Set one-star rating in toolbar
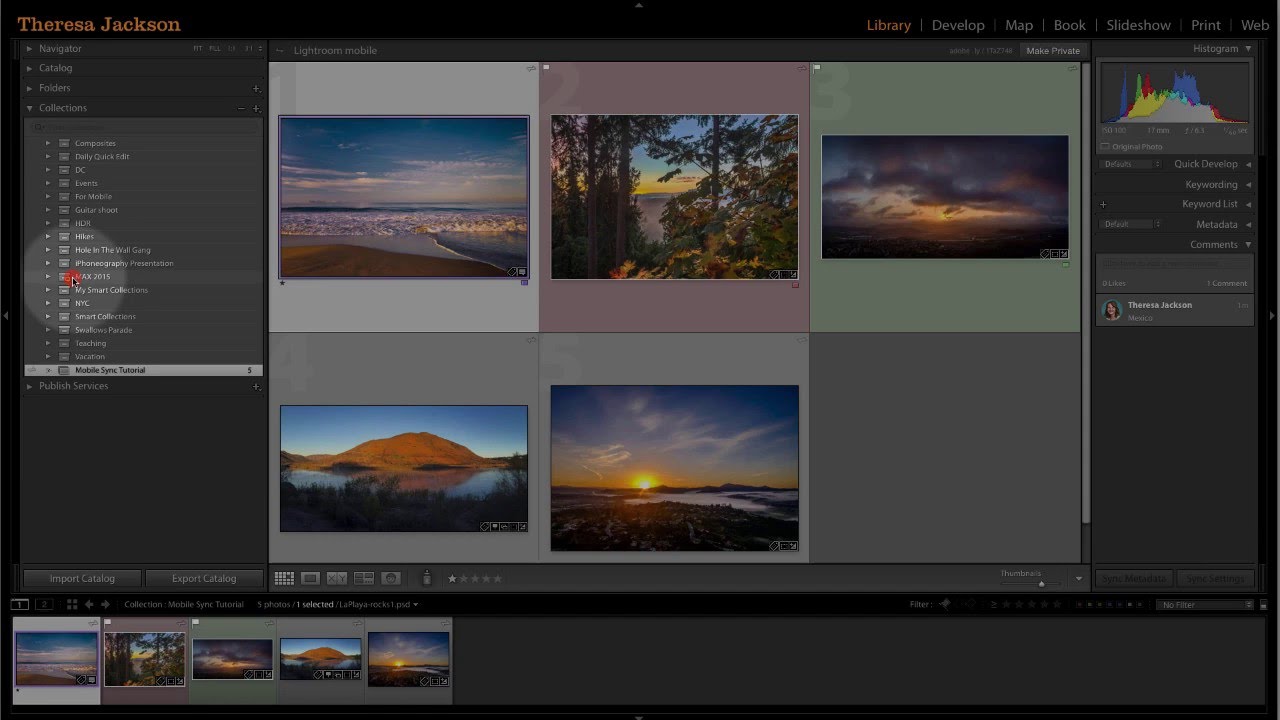Image resolution: width=1280 pixels, height=720 pixels. 452,578
